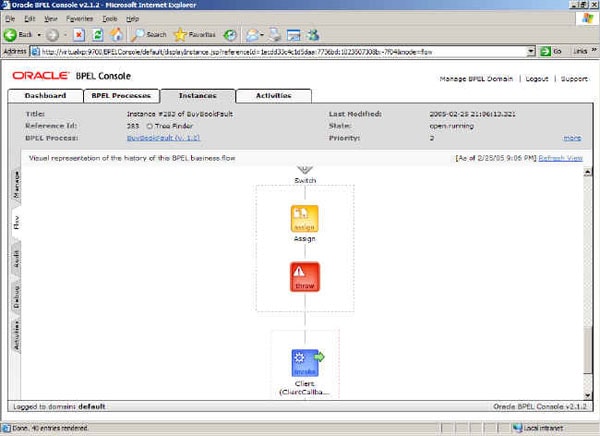
Task: Open the View menu
Action: [50, 19]
